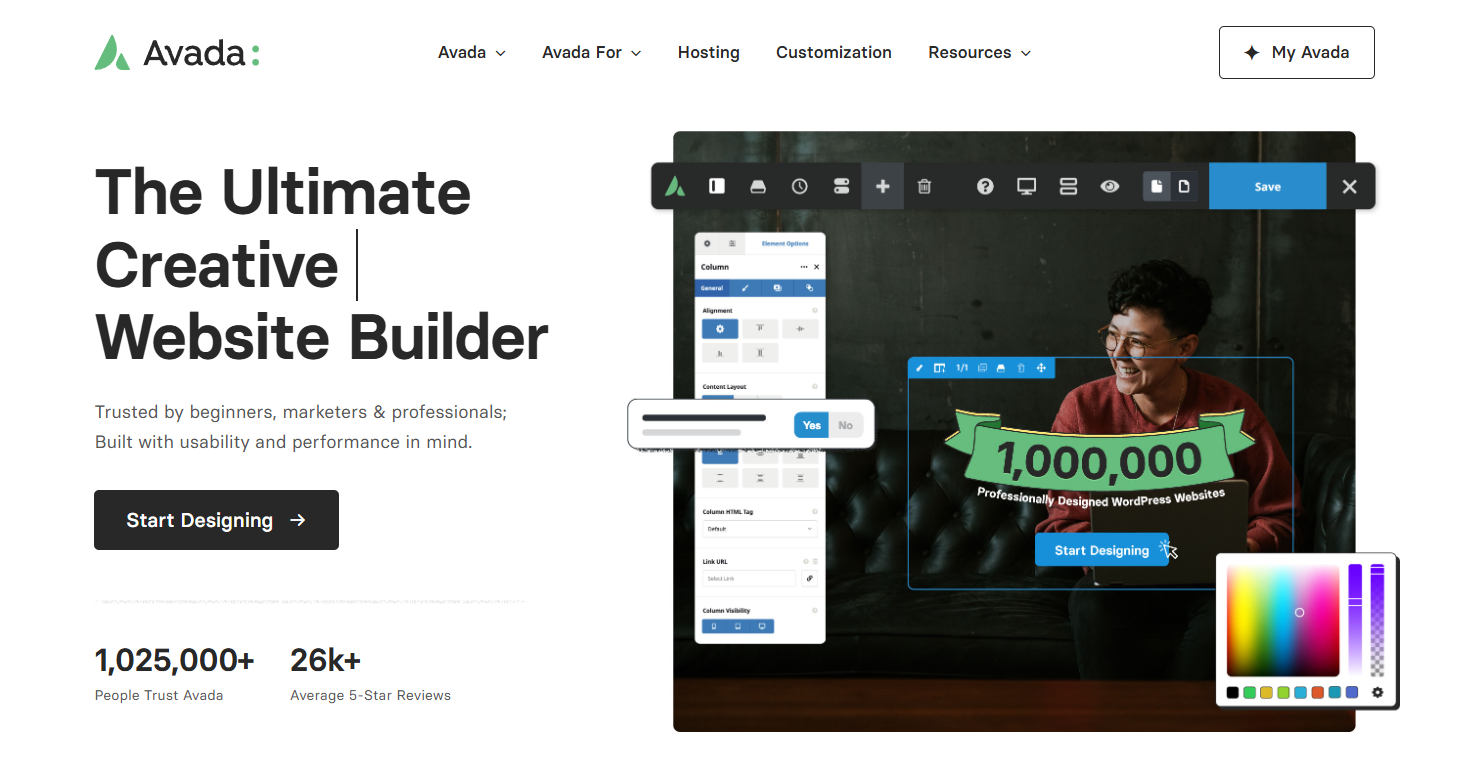Select the No toggle option
The width and height of the screenshot is (1477, 784).
(x=845, y=425)
